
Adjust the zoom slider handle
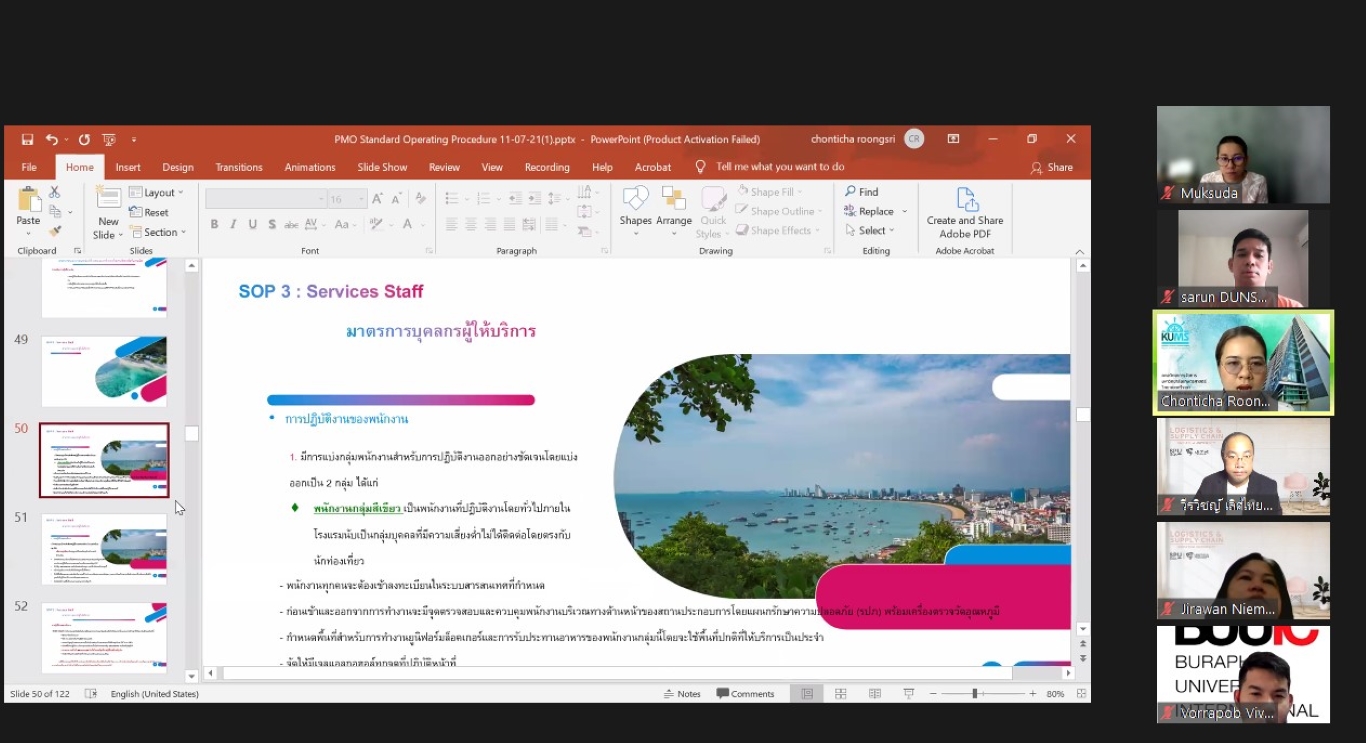click(x=974, y=694)
